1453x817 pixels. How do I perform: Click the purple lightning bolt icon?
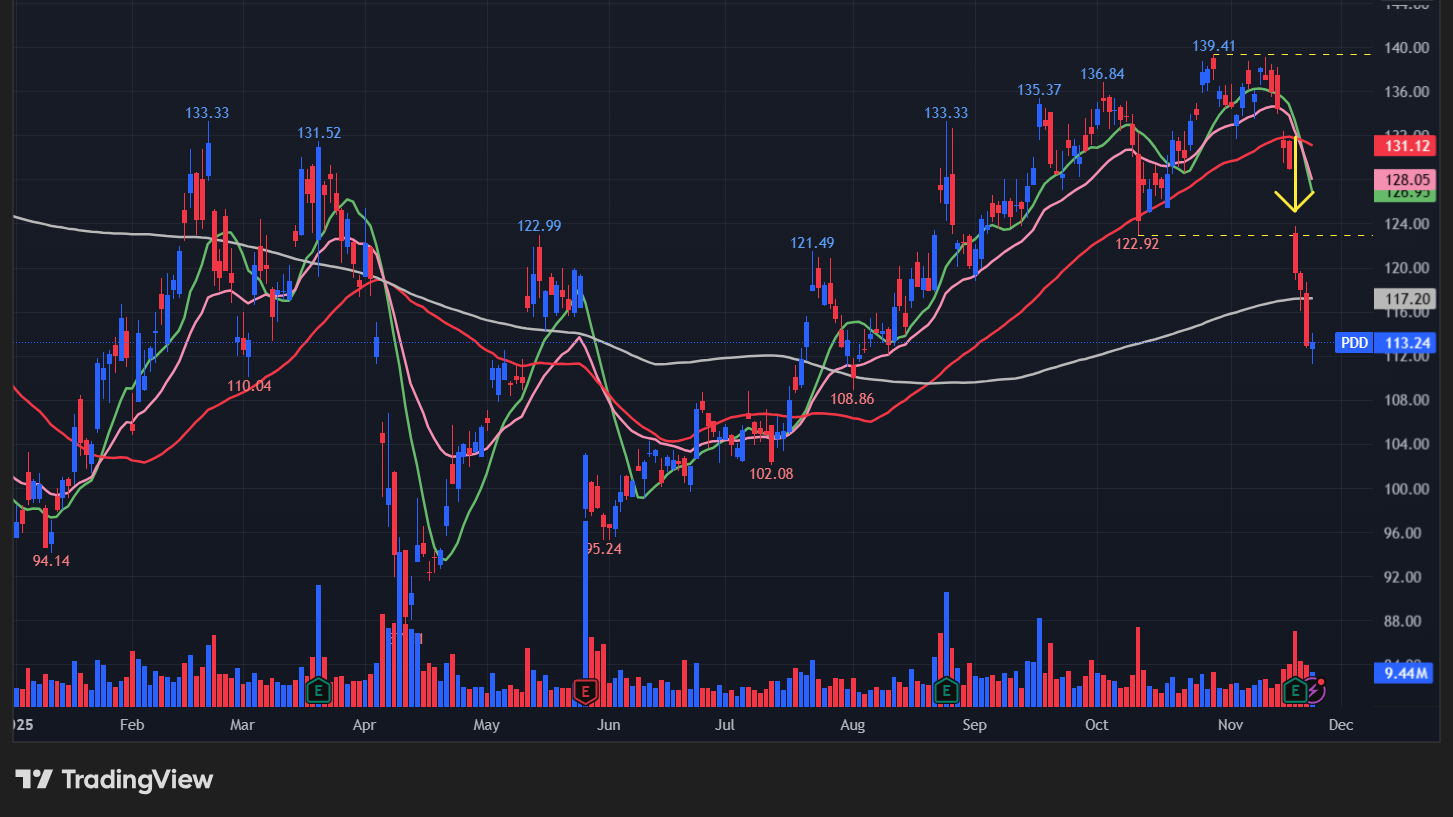tap(1317, 689)
